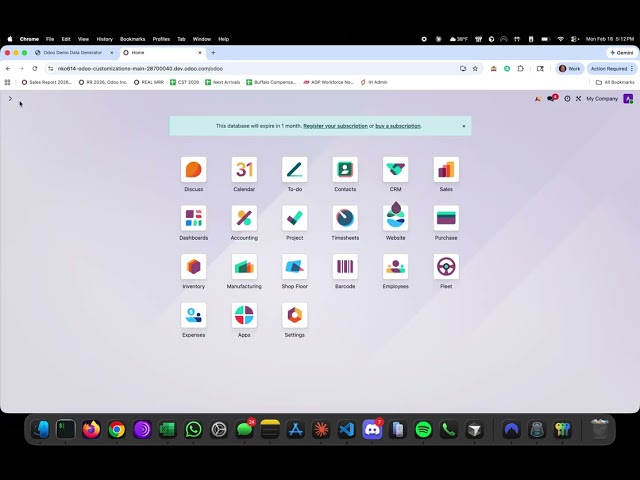Open the View menu
This screenshot has width=640, height=480.
pyautogui.click(x=83, y=39)
